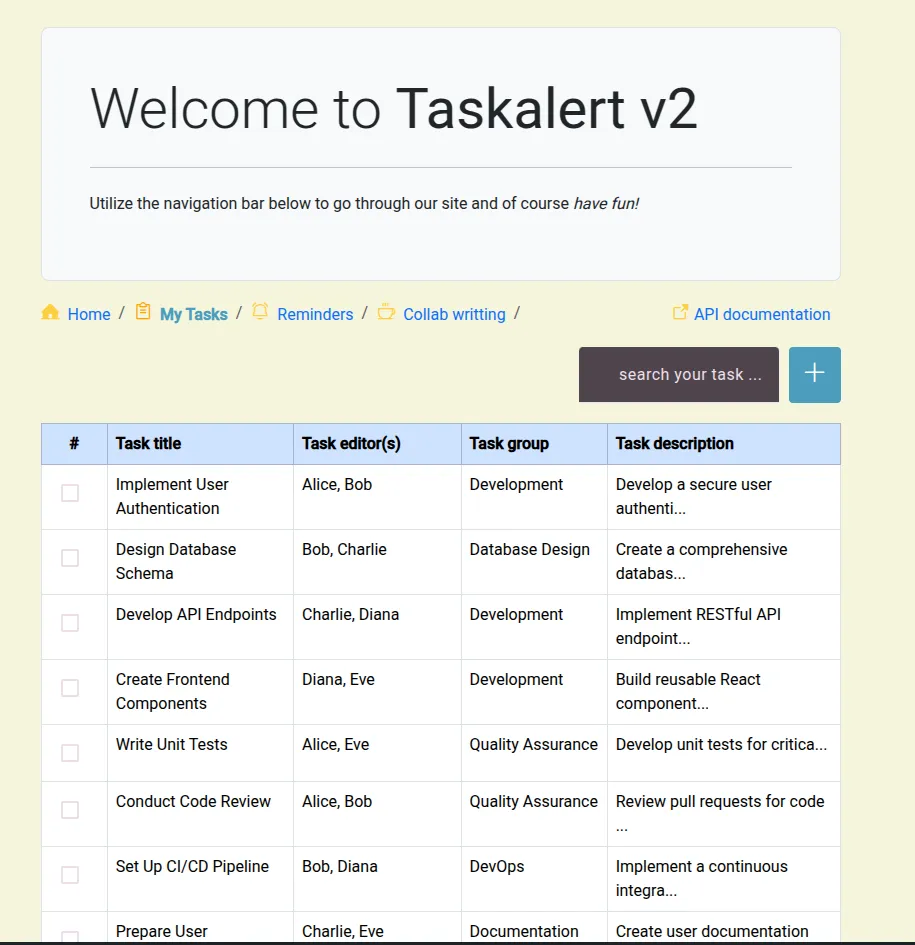Select the Design Database Schema title cell
Image resolution: width=915 pixels, height=945 pixels.
pos(200,562)
